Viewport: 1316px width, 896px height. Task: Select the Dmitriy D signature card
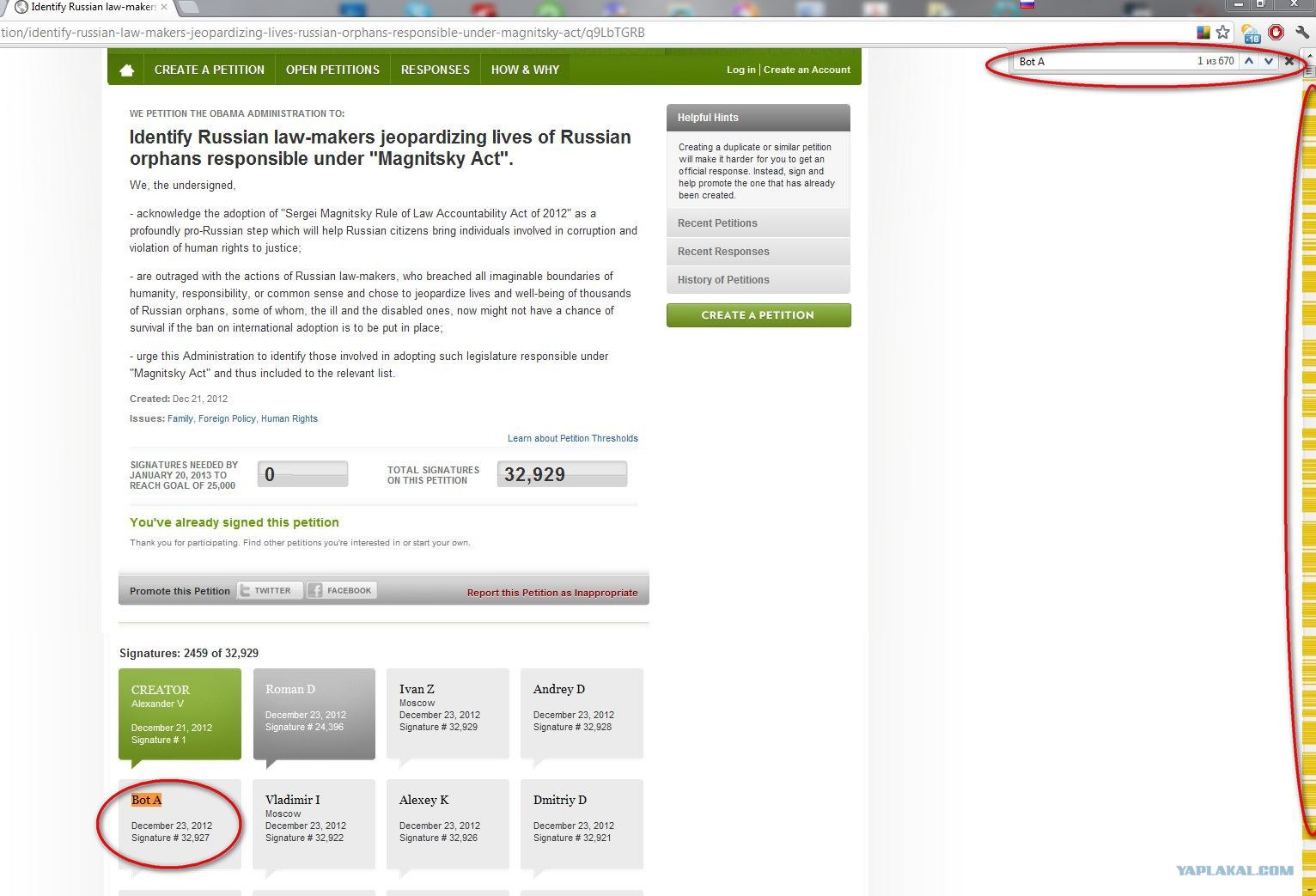click(x=582, y=825)
